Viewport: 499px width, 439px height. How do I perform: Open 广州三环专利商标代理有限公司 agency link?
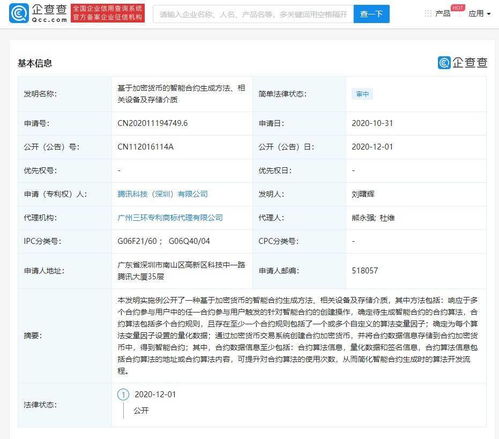(x=170, y=218)
